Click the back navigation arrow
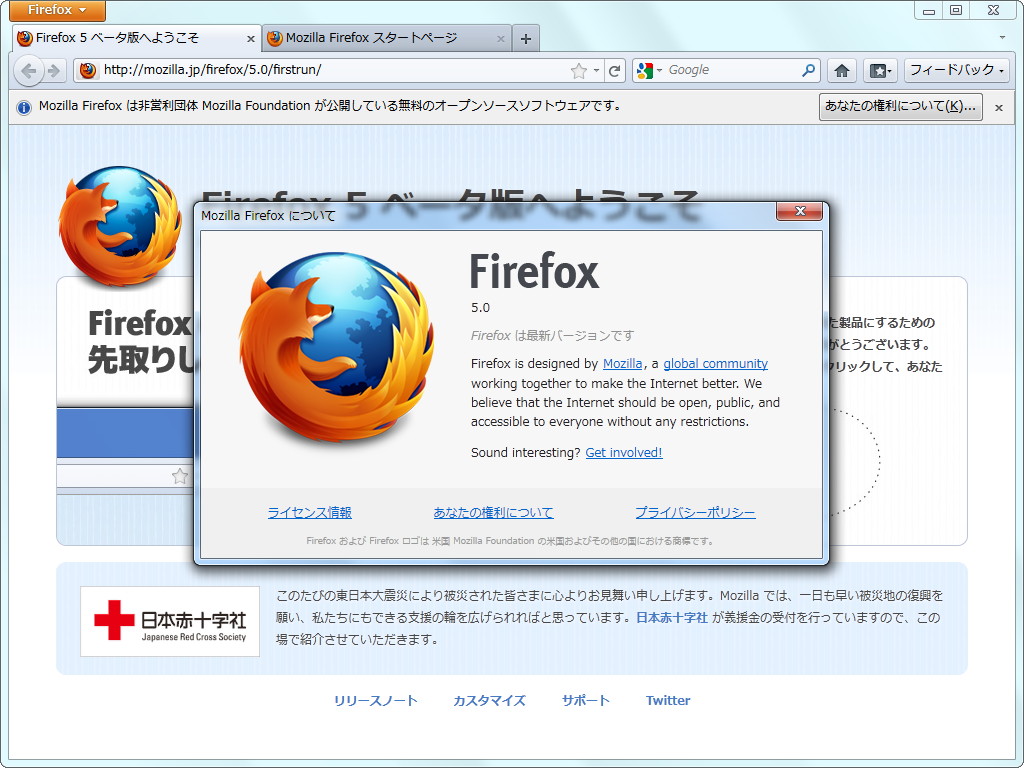Viewport: 1024px width, 768px height. click(x=30, y=71)
